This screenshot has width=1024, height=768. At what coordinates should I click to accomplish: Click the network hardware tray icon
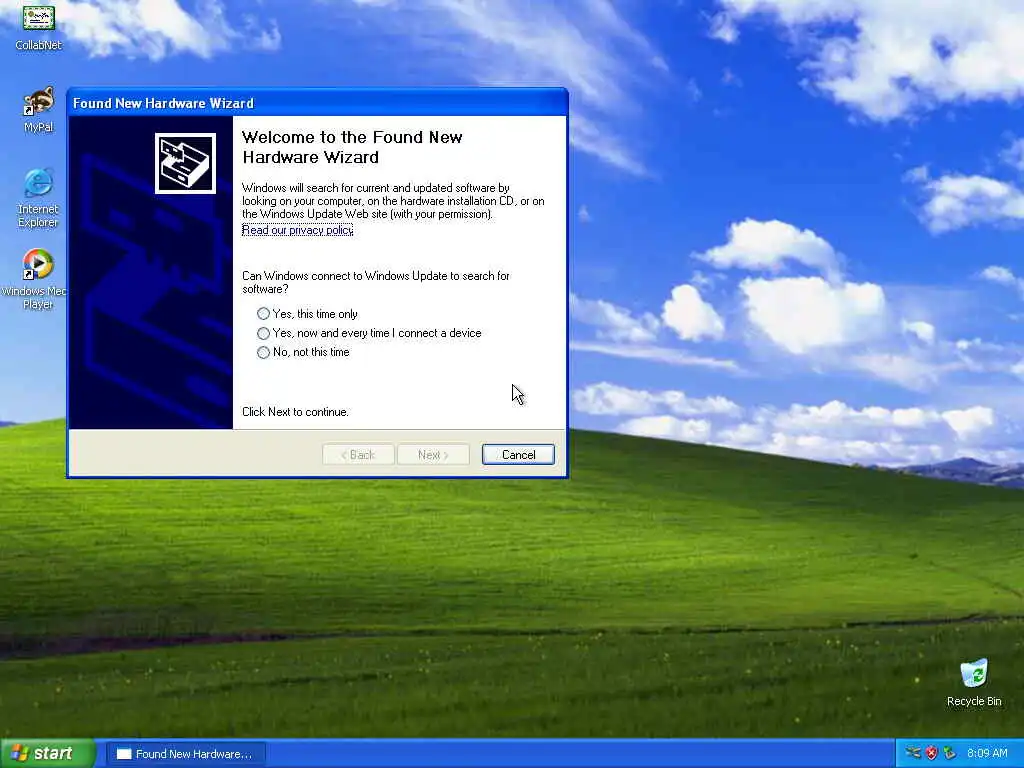(x=913, y=753)
